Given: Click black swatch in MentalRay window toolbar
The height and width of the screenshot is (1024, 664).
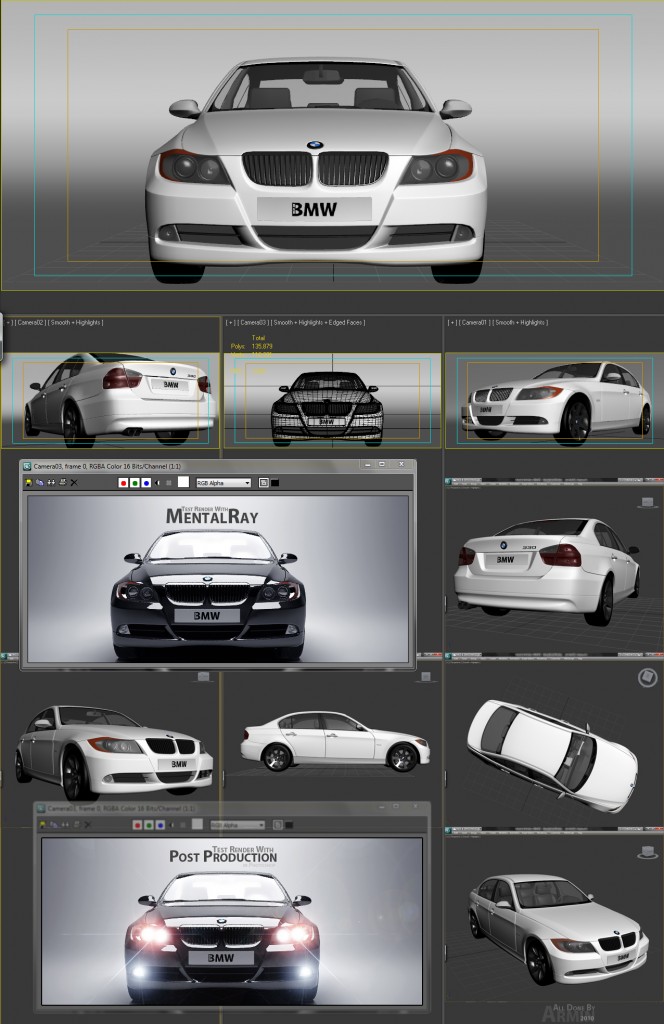Looking at the screenshot, I should pyautogui.click(x=275, y=483).
